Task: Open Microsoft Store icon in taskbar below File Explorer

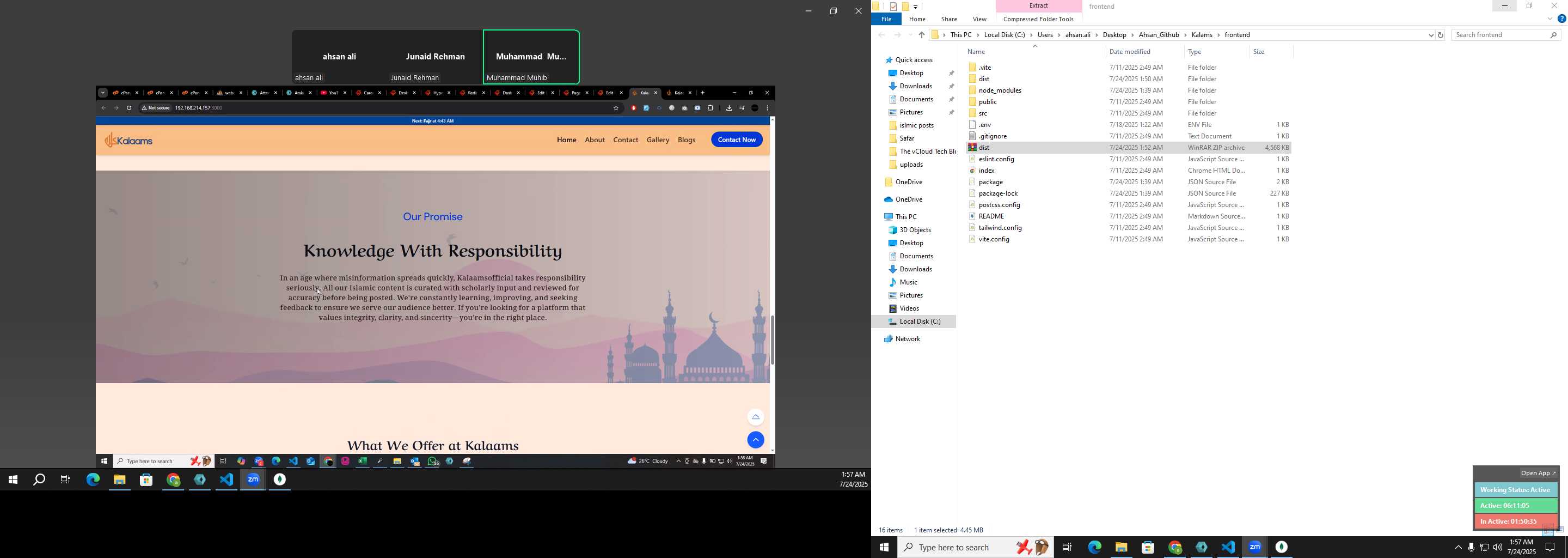Action: tap(1148, 547)
